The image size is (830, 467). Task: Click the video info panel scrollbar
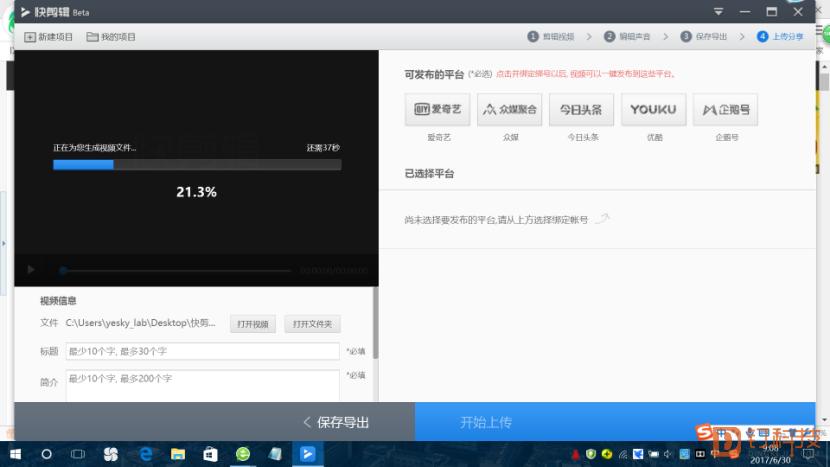(376, 323)
